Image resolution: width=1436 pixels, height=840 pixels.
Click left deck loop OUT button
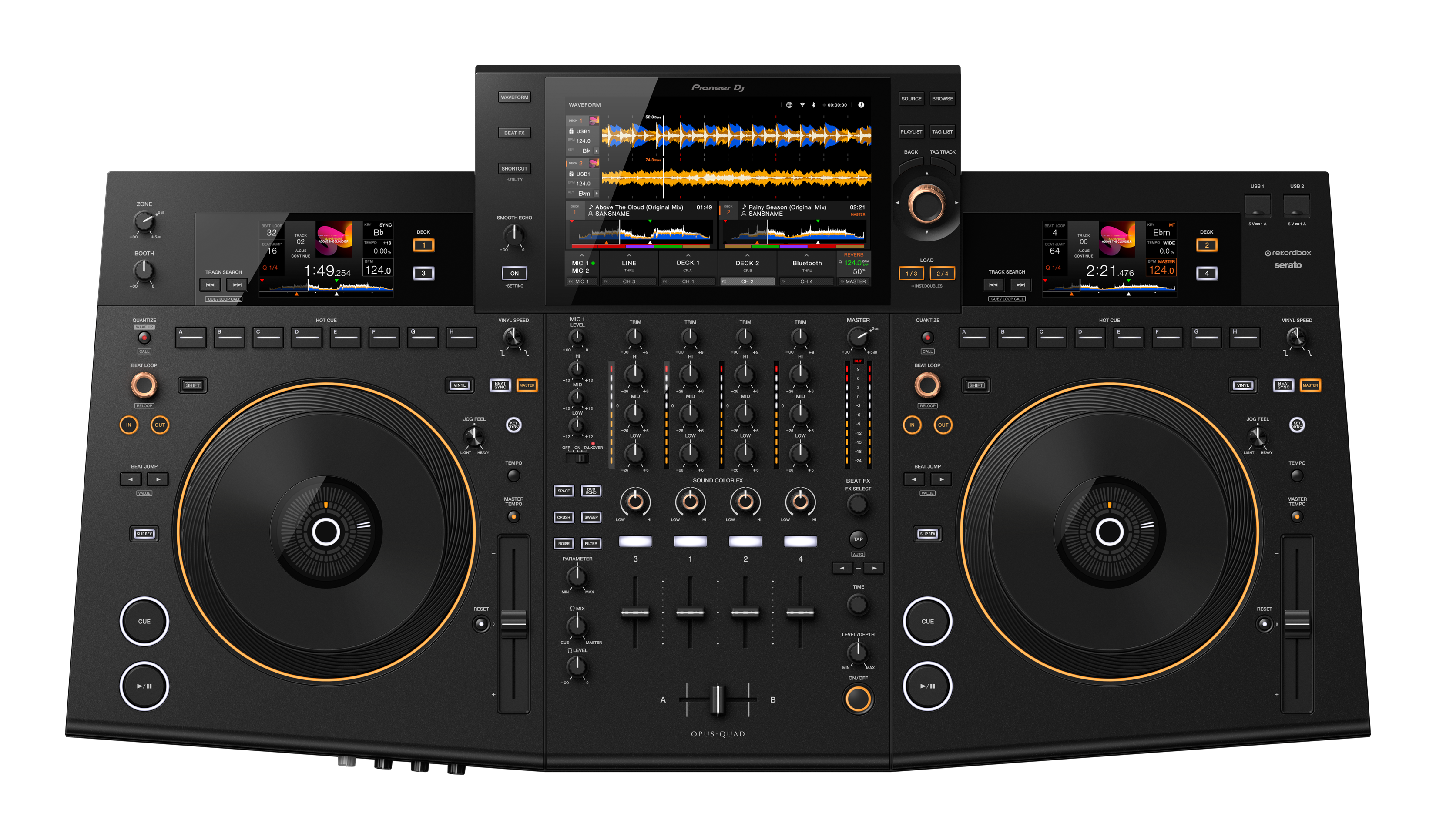(x=160, y=425)
